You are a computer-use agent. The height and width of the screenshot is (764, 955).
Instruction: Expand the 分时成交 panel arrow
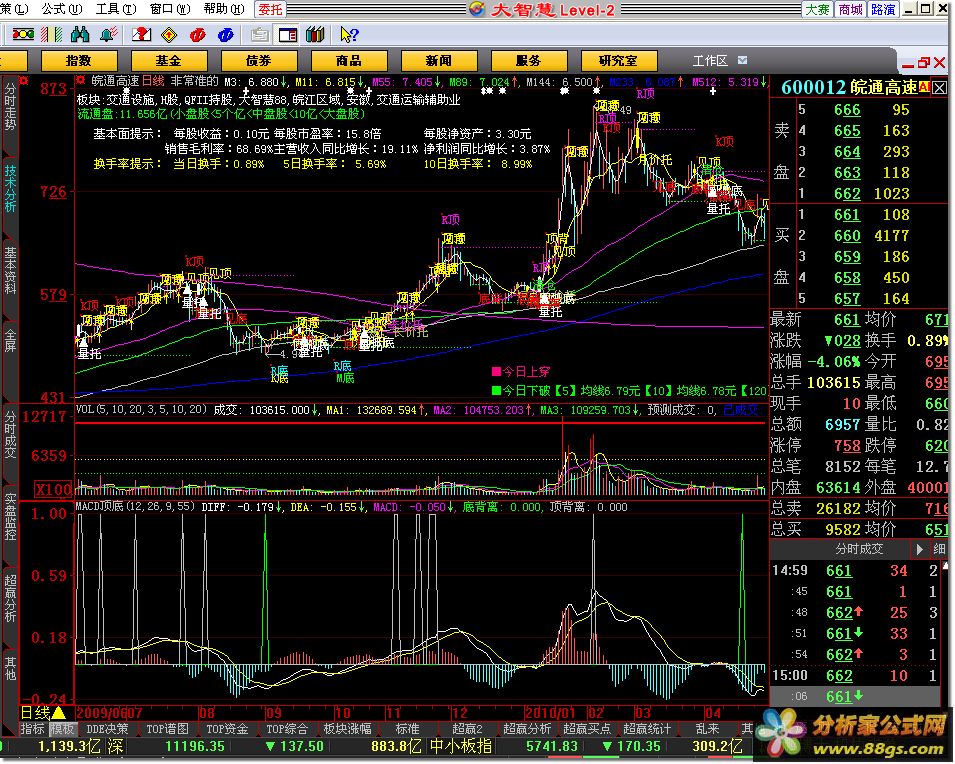[x=919, y=549]
